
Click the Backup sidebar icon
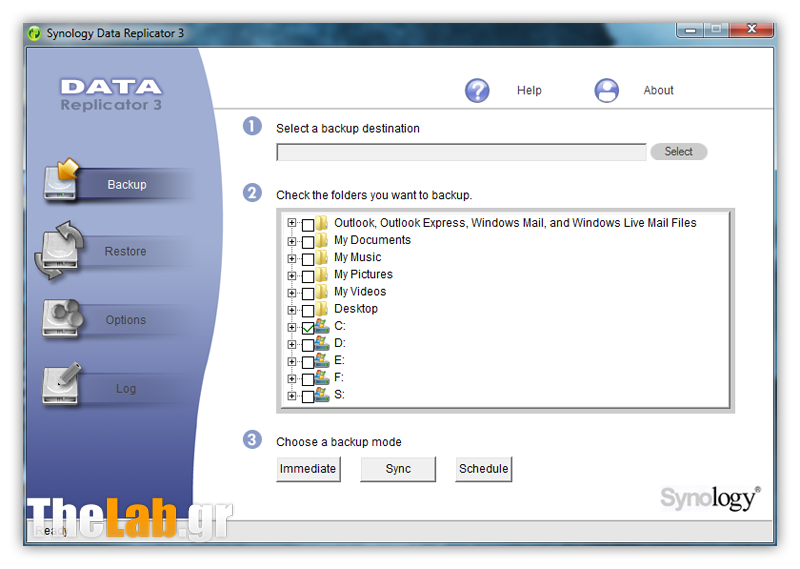click(x=62, y=182)
